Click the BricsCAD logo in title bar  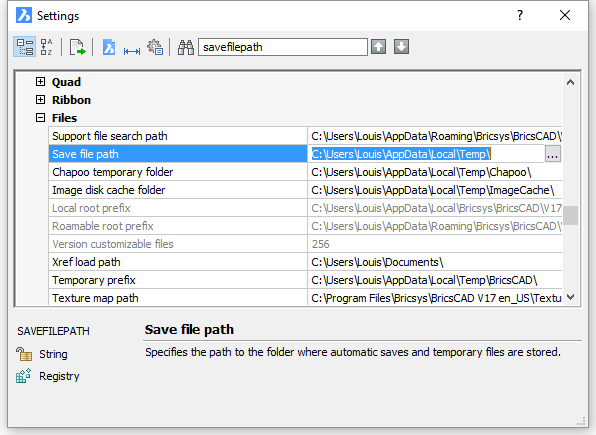click(x=24, y=16)
